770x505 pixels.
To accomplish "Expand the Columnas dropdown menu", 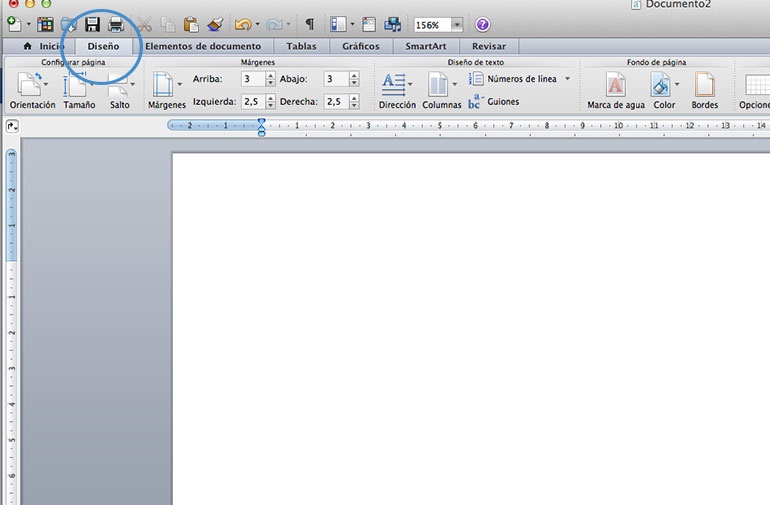I will [x=441, y=90].
